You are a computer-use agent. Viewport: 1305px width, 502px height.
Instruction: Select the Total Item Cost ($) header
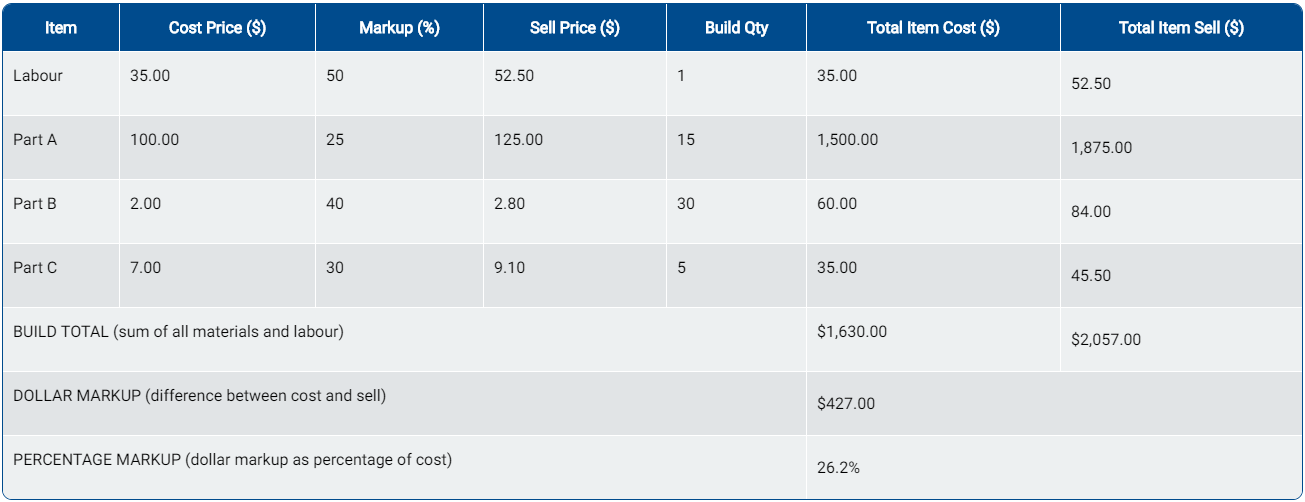coord(933,28)
